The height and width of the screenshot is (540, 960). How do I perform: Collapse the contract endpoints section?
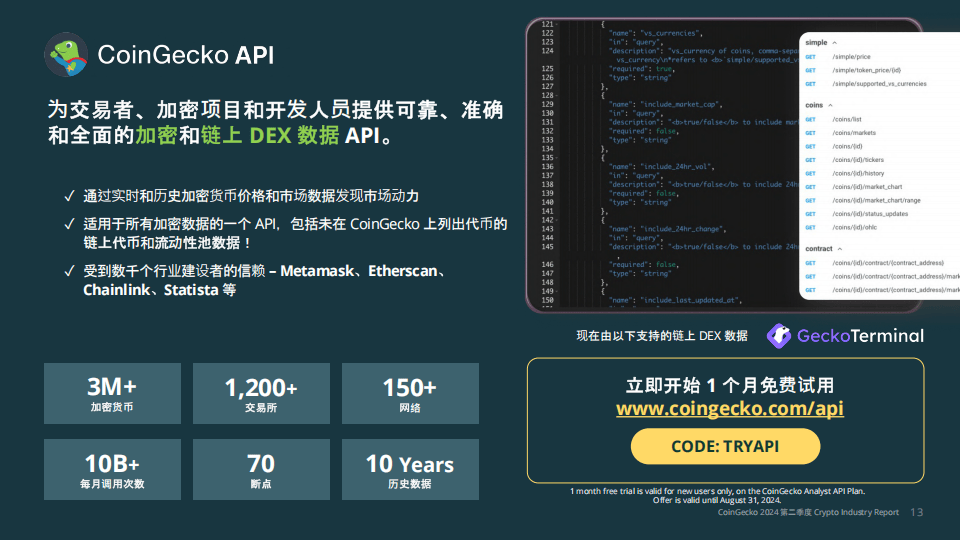pyautogui.click(x=839, y=249)
